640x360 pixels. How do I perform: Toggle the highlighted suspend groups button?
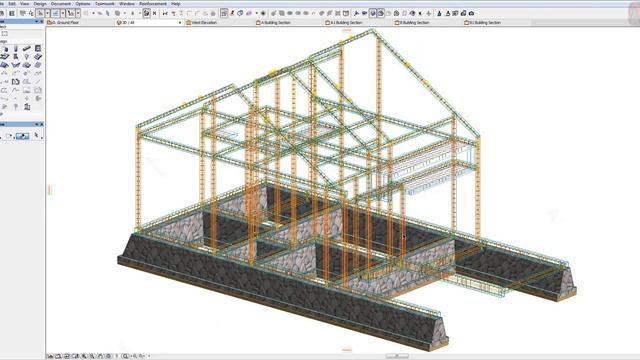coord(146,13)
